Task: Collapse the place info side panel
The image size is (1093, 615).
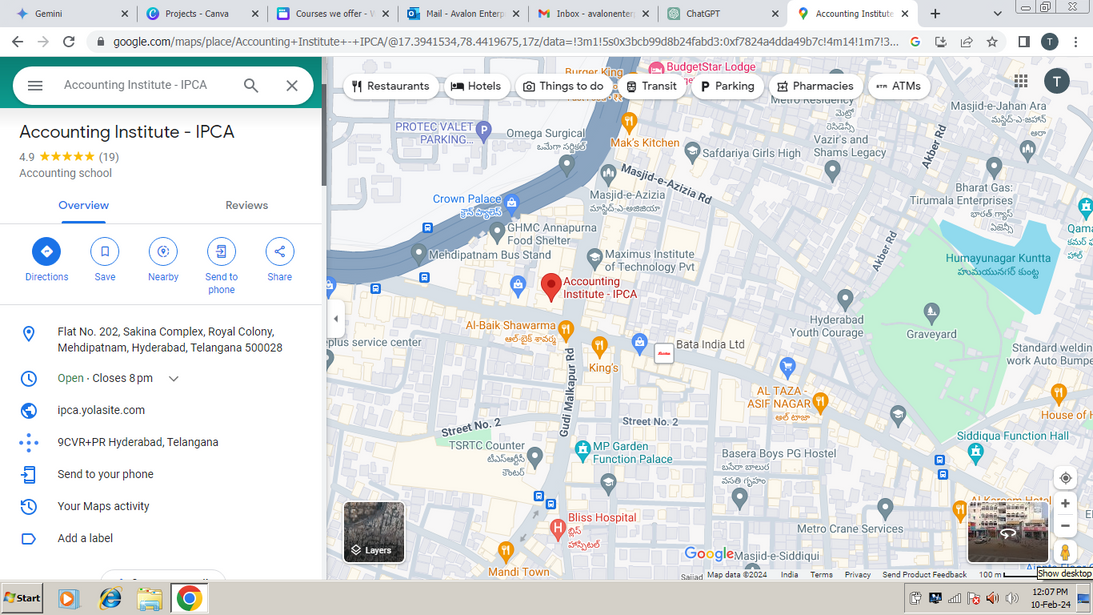Action: click(x=335, y=320)
